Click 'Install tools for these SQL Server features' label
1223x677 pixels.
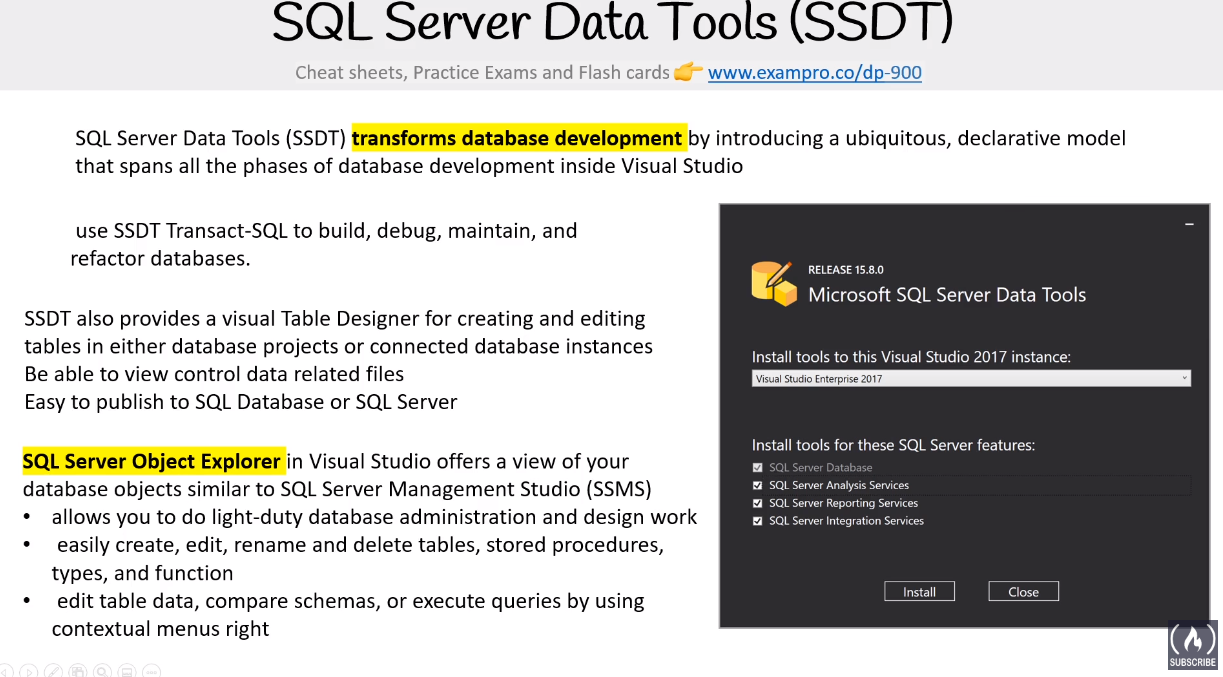tap(893, 445)
